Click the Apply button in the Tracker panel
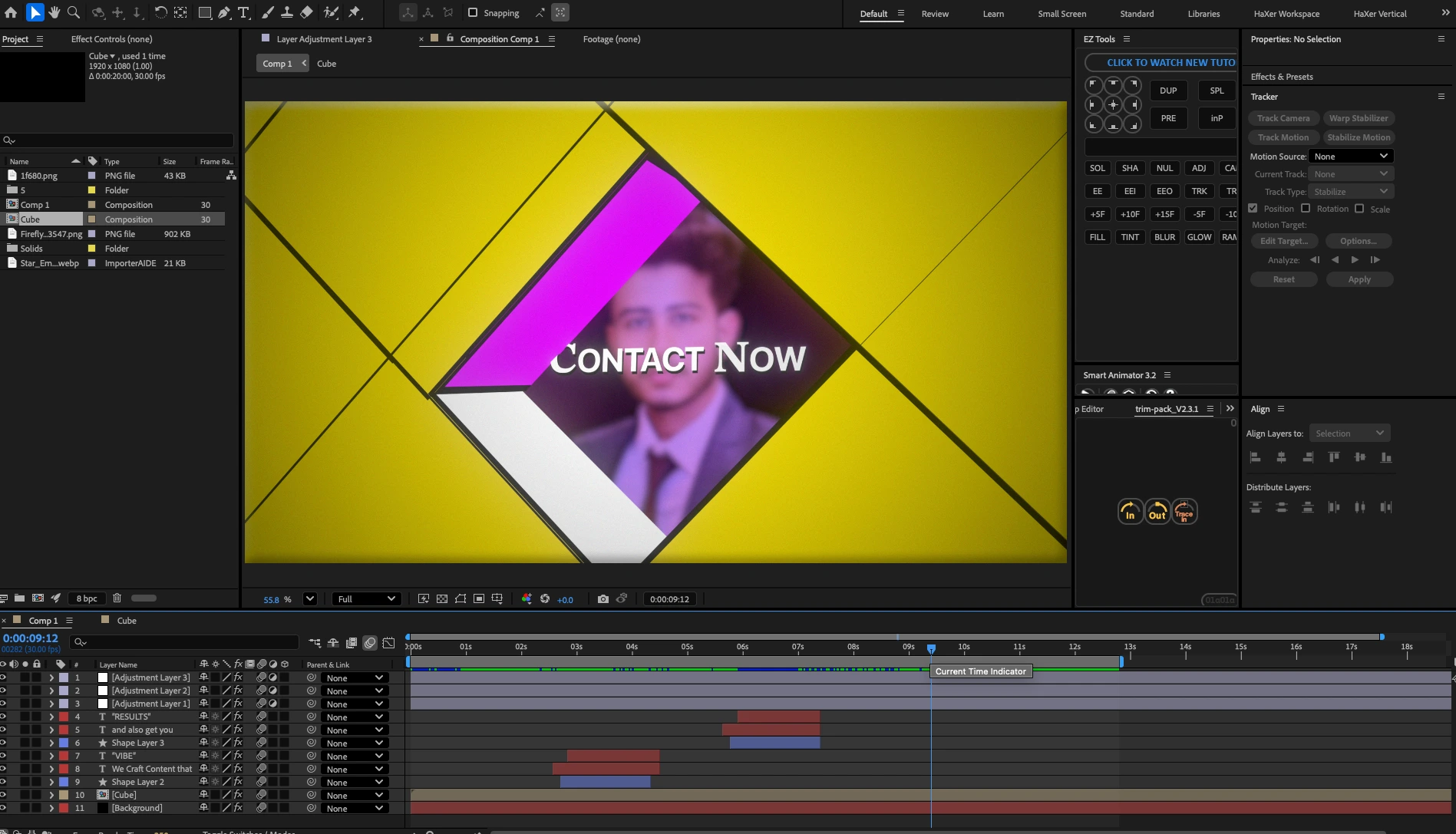 click(x=1359, y=279)
